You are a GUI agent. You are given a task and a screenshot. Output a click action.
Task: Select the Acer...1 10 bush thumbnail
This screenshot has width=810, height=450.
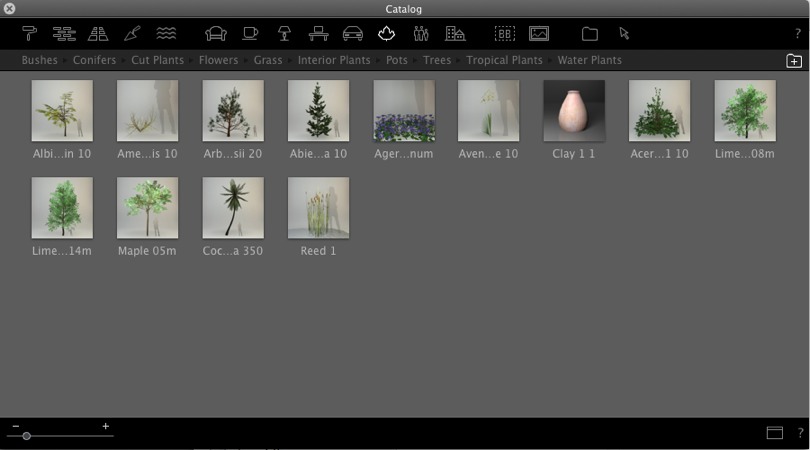pyautogui.click(x=659, y=111)
